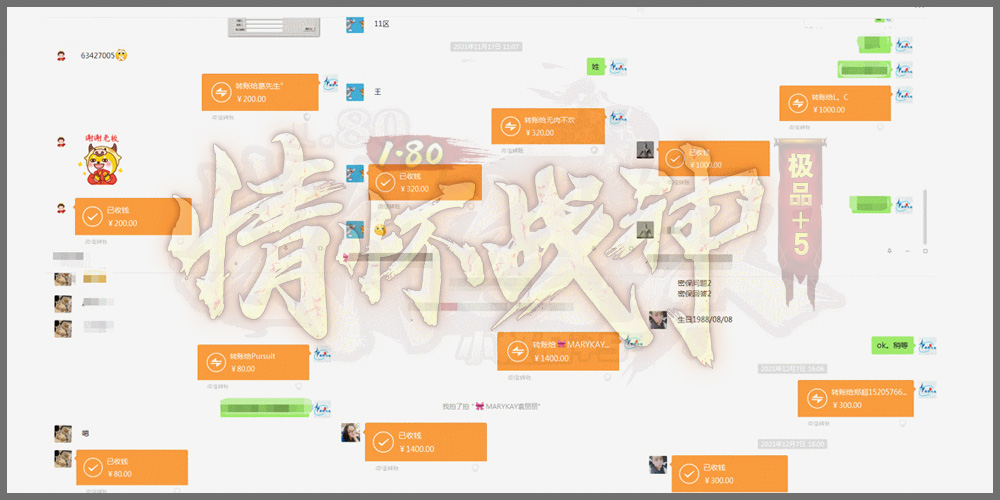Click the checkmark icon on the ¥320.00 已收钱 bubble
Screen dimensions: 1000x500
coord(386,183)
